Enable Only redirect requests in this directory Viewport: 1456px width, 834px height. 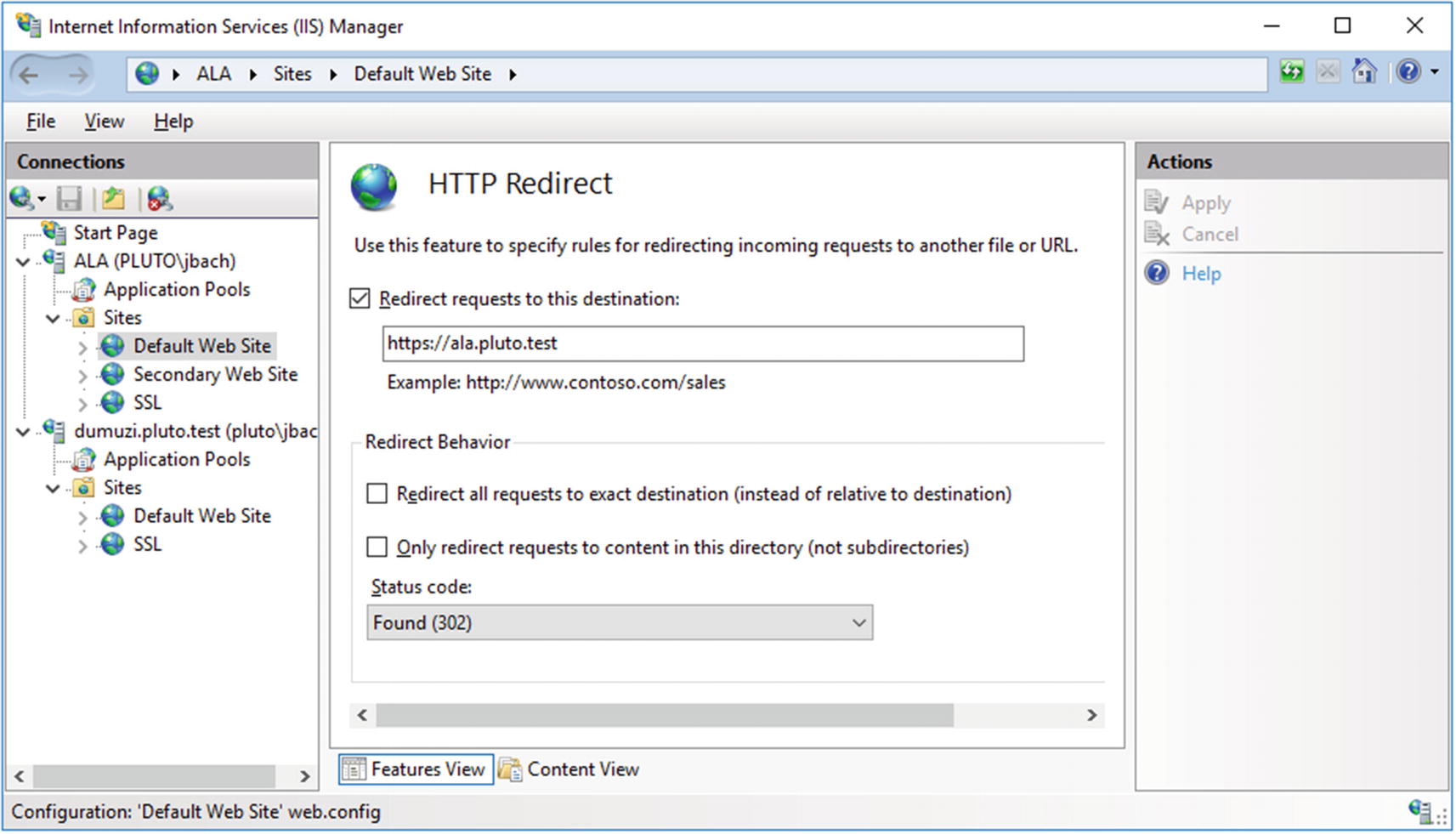[377, 547]
